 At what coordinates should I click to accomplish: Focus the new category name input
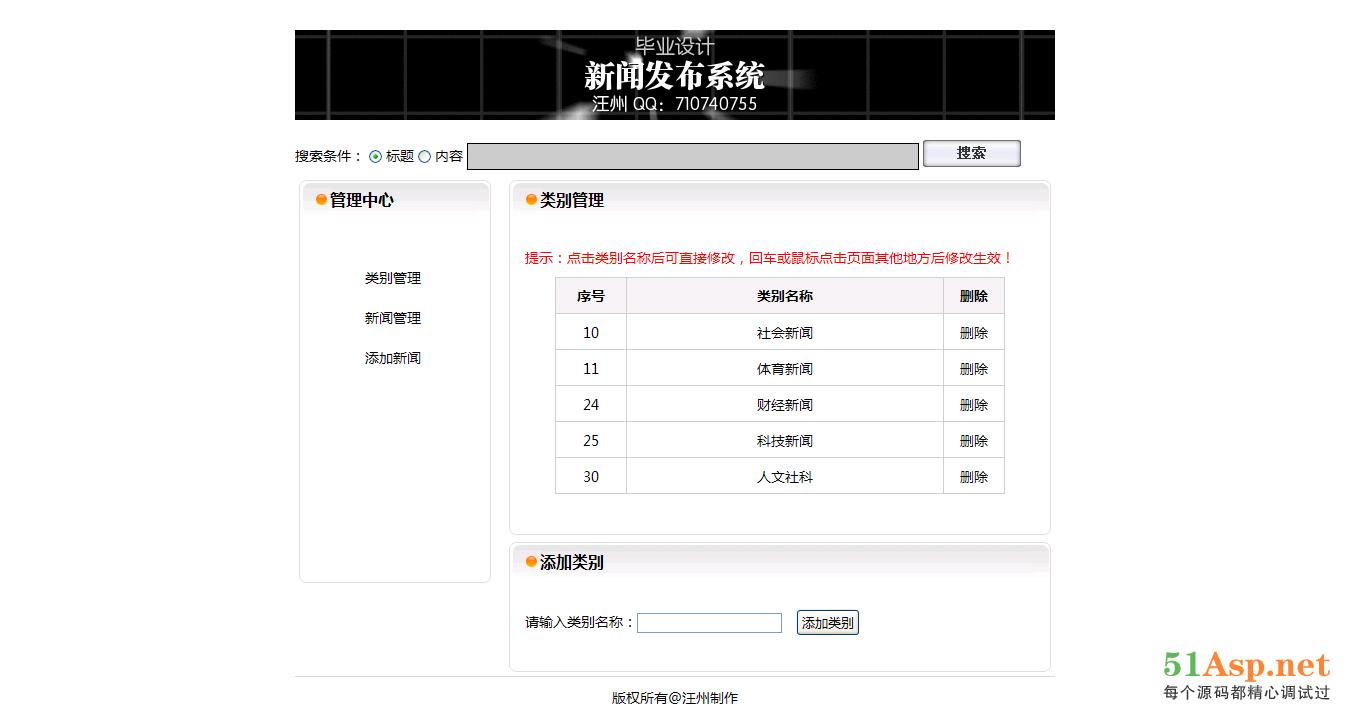709,623
